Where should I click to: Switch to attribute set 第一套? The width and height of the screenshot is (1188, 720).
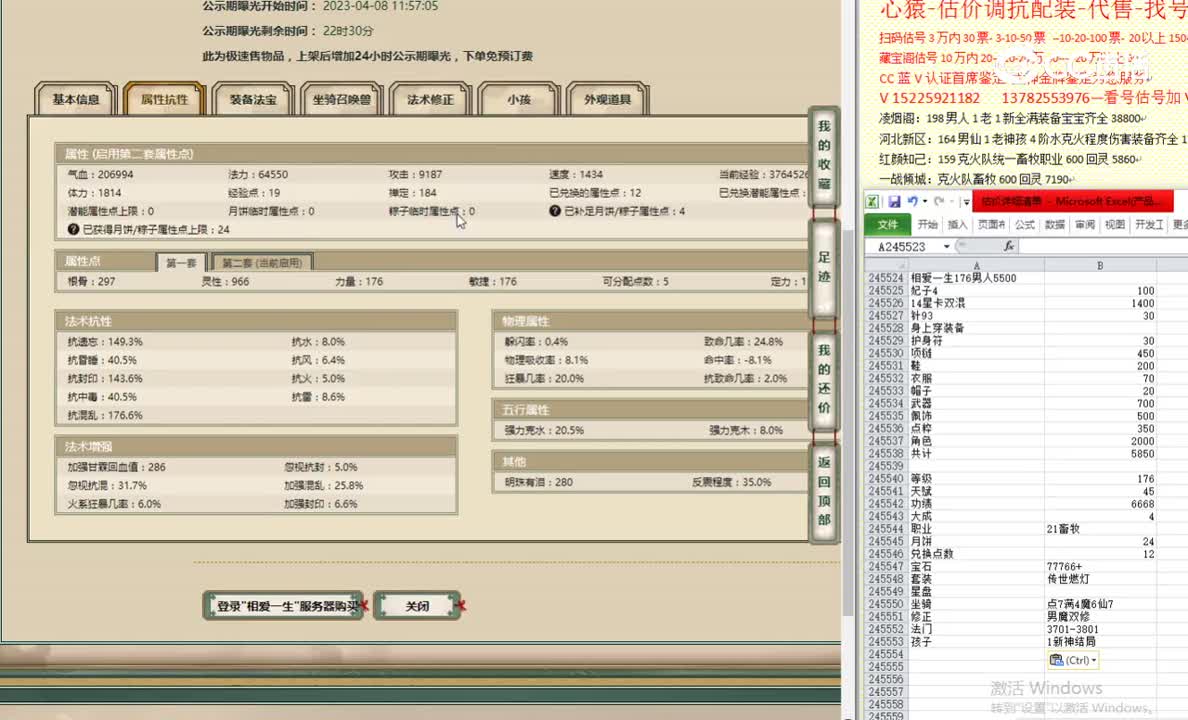pos(181,263)
